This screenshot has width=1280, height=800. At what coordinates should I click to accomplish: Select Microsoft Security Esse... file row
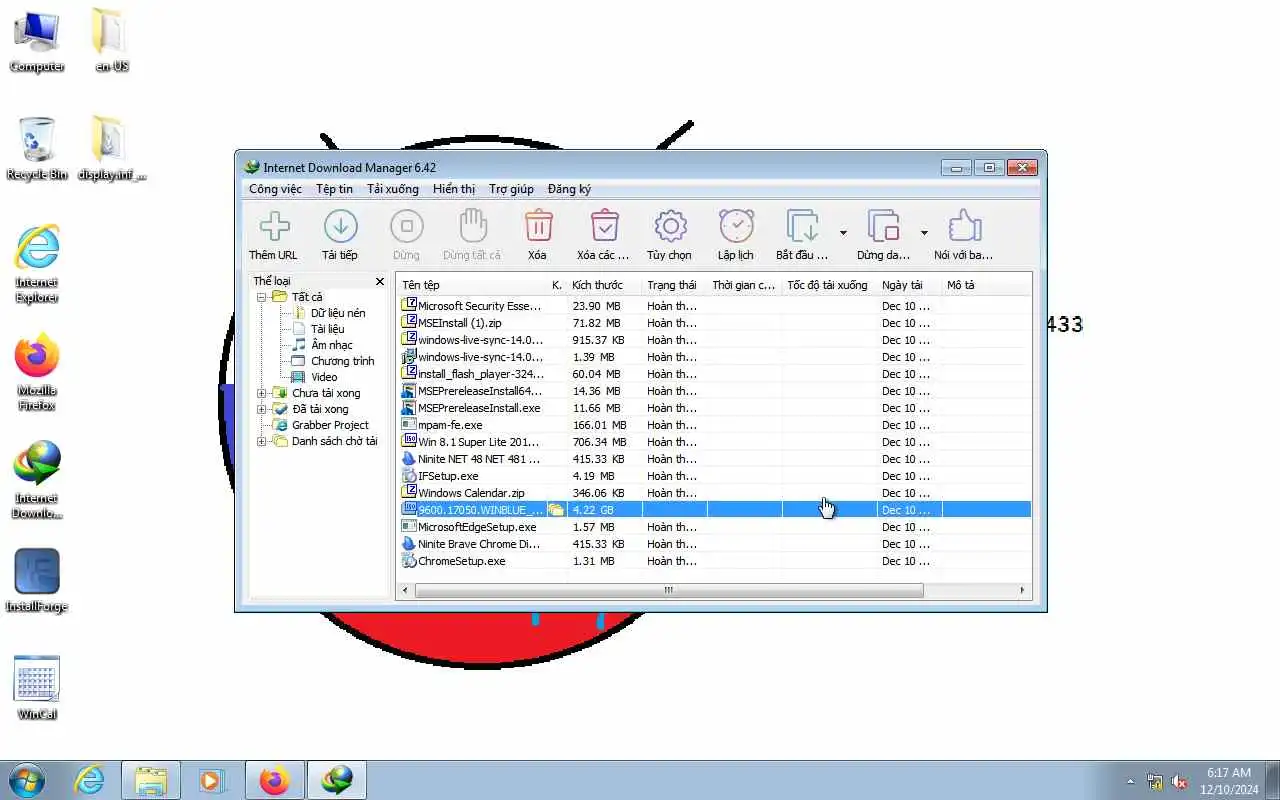tap(715, 306)
